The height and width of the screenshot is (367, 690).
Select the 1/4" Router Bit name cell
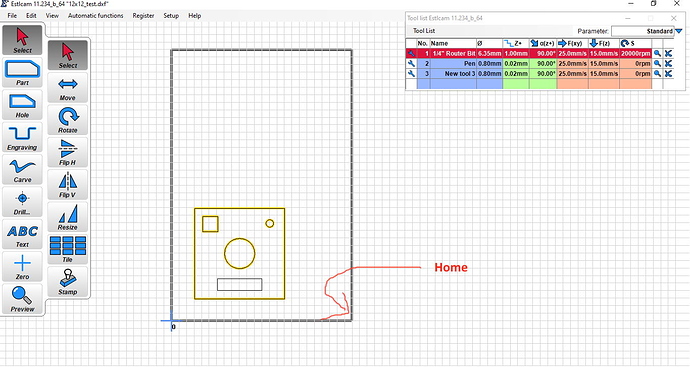(453, 53)
